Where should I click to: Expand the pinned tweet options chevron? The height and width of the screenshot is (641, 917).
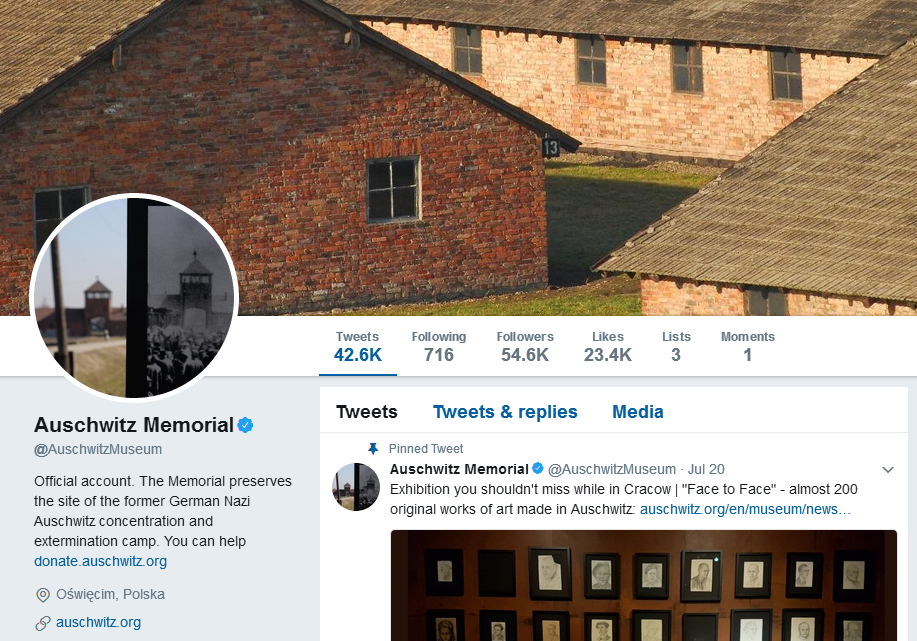(888, 470)
